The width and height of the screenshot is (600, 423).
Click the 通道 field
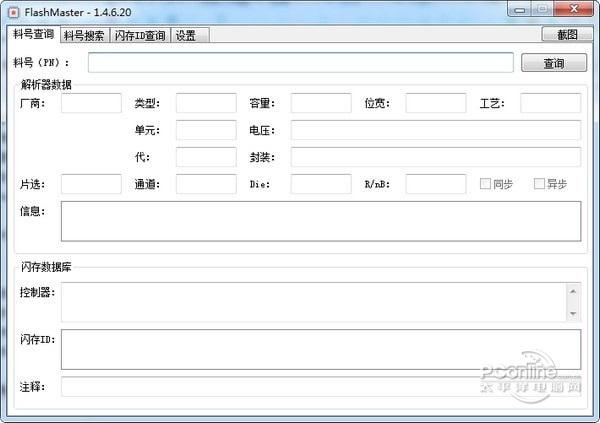(x=206, y=184)
